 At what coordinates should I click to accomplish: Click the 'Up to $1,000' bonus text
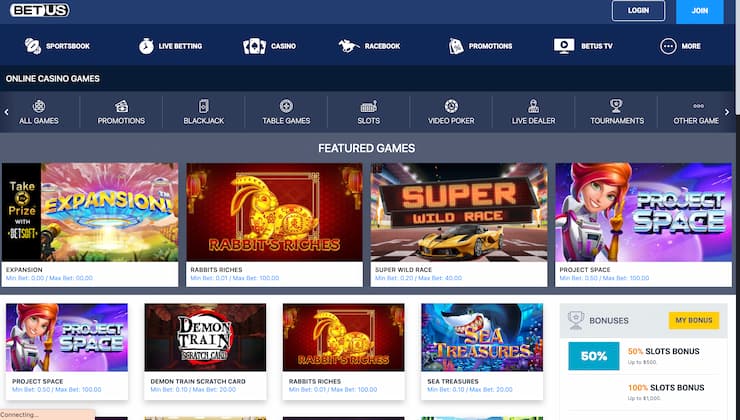(x=644, y=398)
